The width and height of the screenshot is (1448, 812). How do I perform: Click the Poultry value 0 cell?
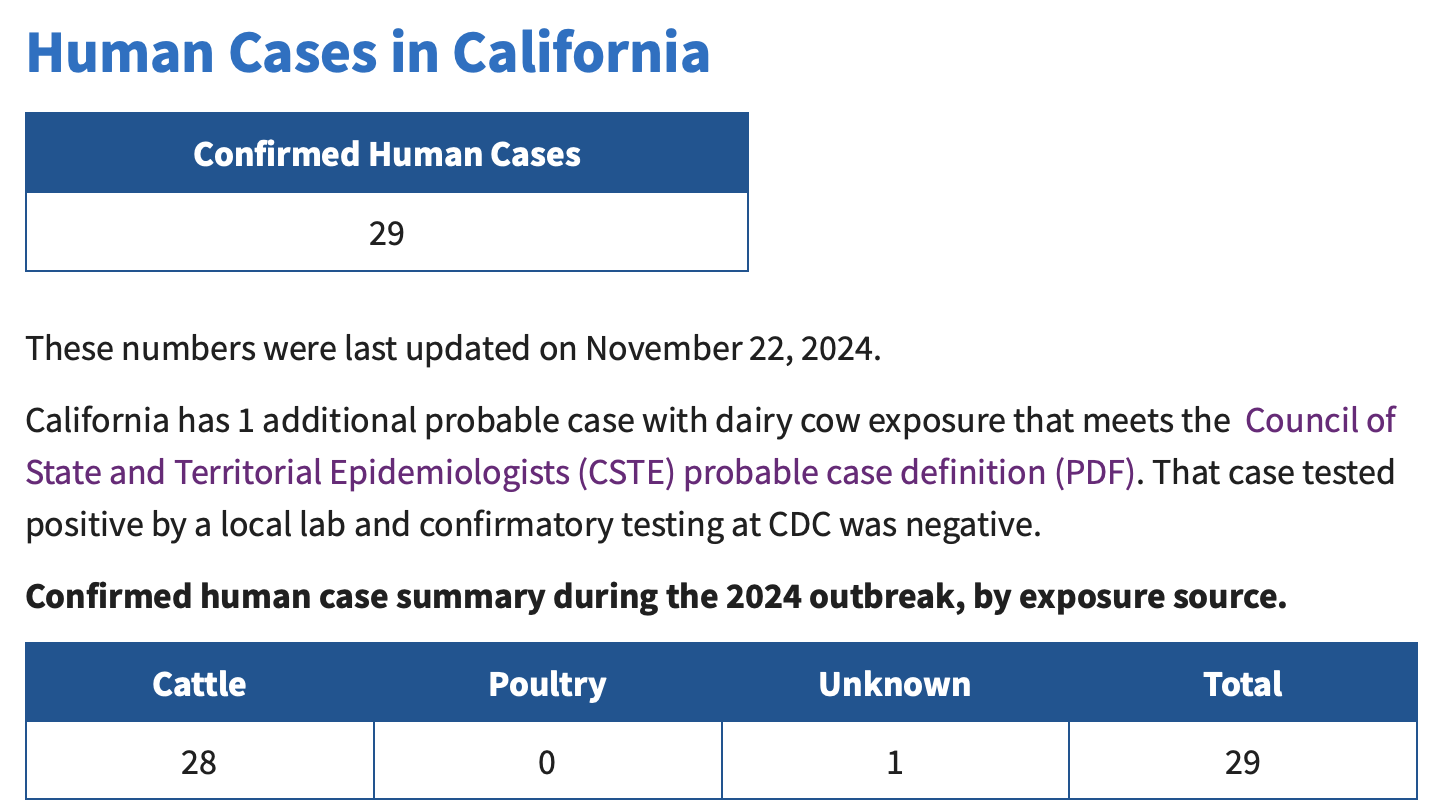click(548, 762)
